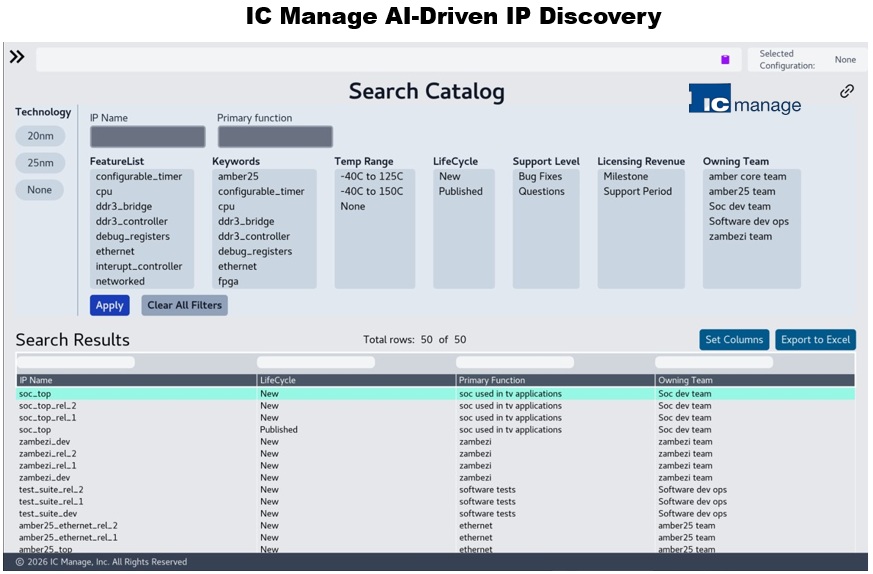The width and height of the screenshot is (873, 574).
Task: Apply the search filters
Action: tap(110, 305)
